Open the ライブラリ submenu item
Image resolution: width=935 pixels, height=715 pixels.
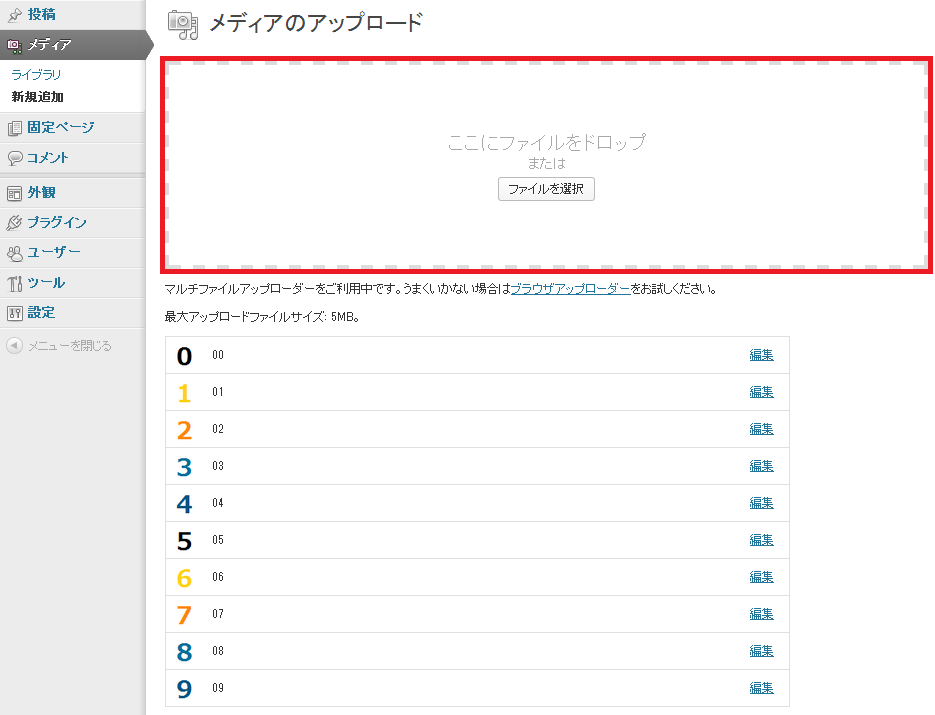36,75
